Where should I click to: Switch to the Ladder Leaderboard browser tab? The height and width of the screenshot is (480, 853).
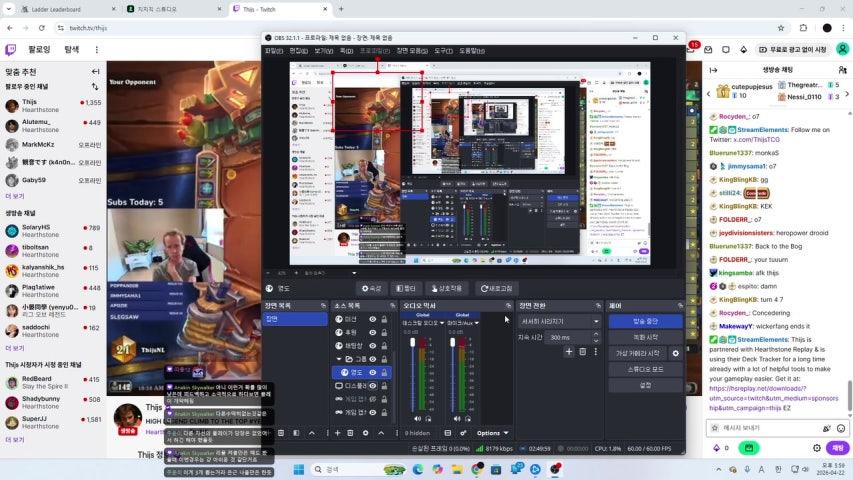coord(56,9)
